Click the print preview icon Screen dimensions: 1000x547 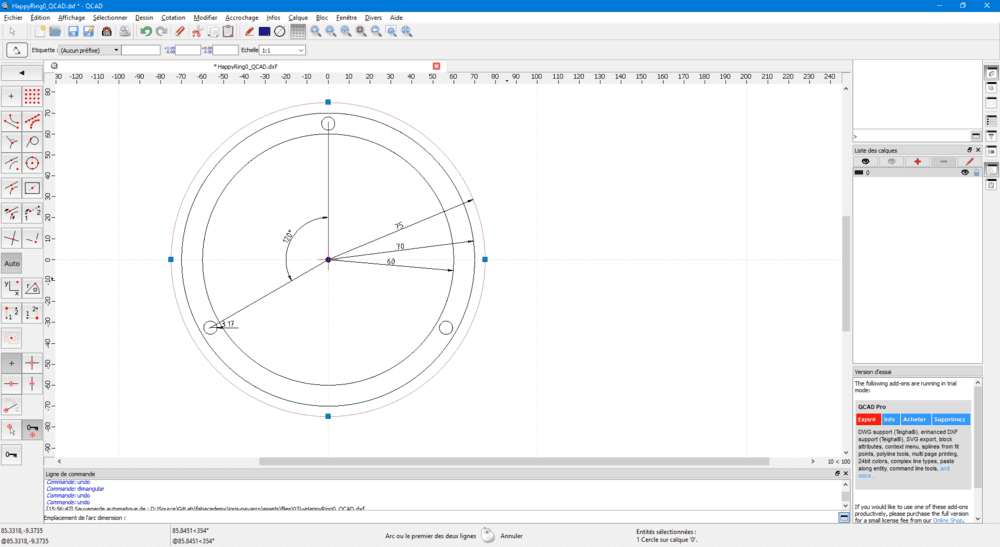pyautogui.click(x=124, y=31)
